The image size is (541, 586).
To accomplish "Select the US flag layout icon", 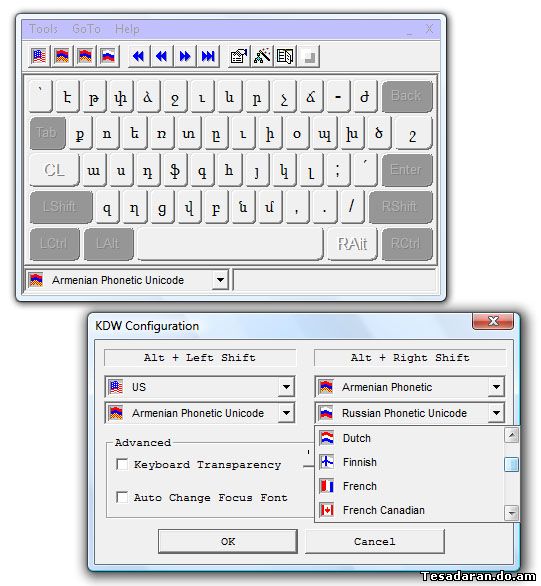I will (39, 56).
